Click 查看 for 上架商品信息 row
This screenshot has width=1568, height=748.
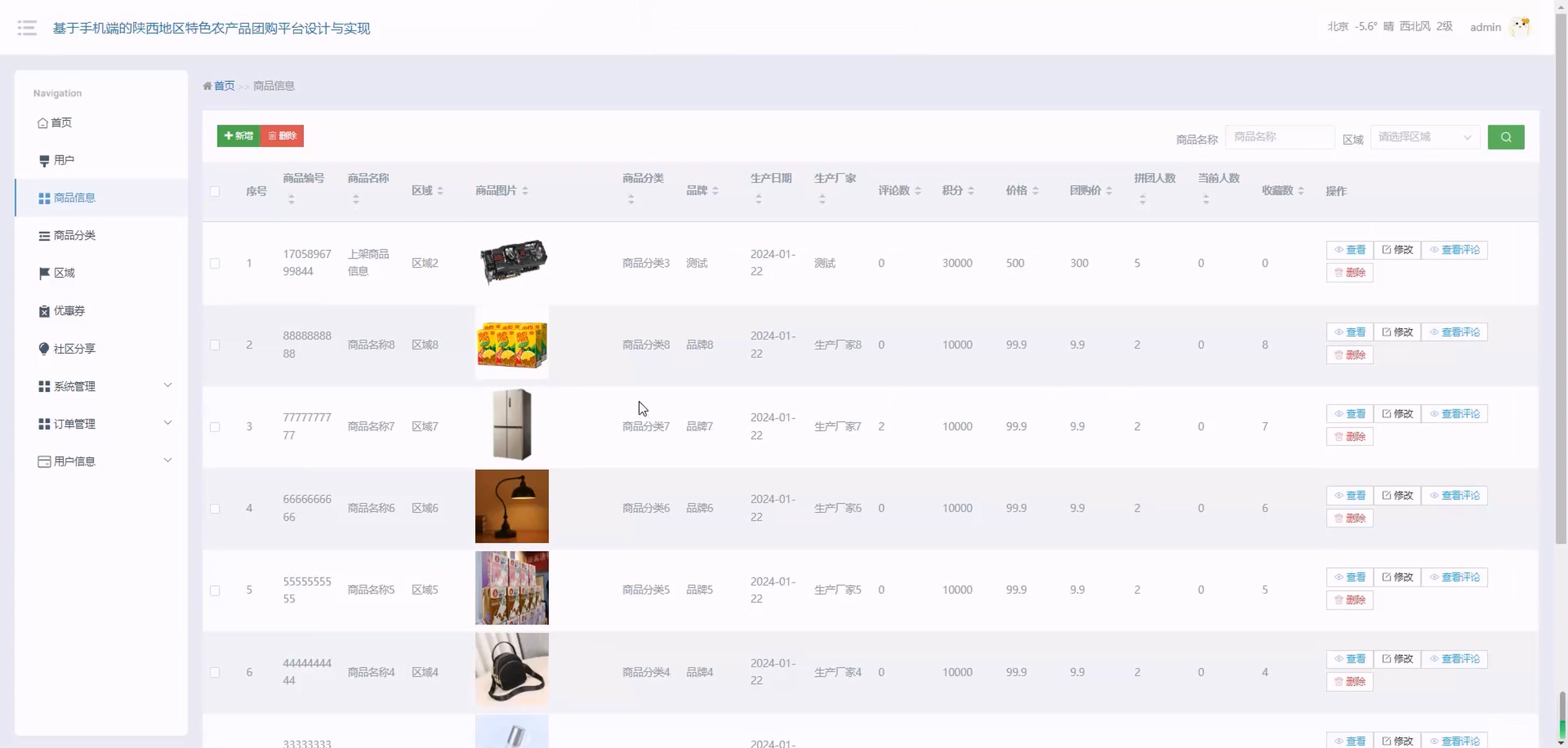[x=1349, y=250]
